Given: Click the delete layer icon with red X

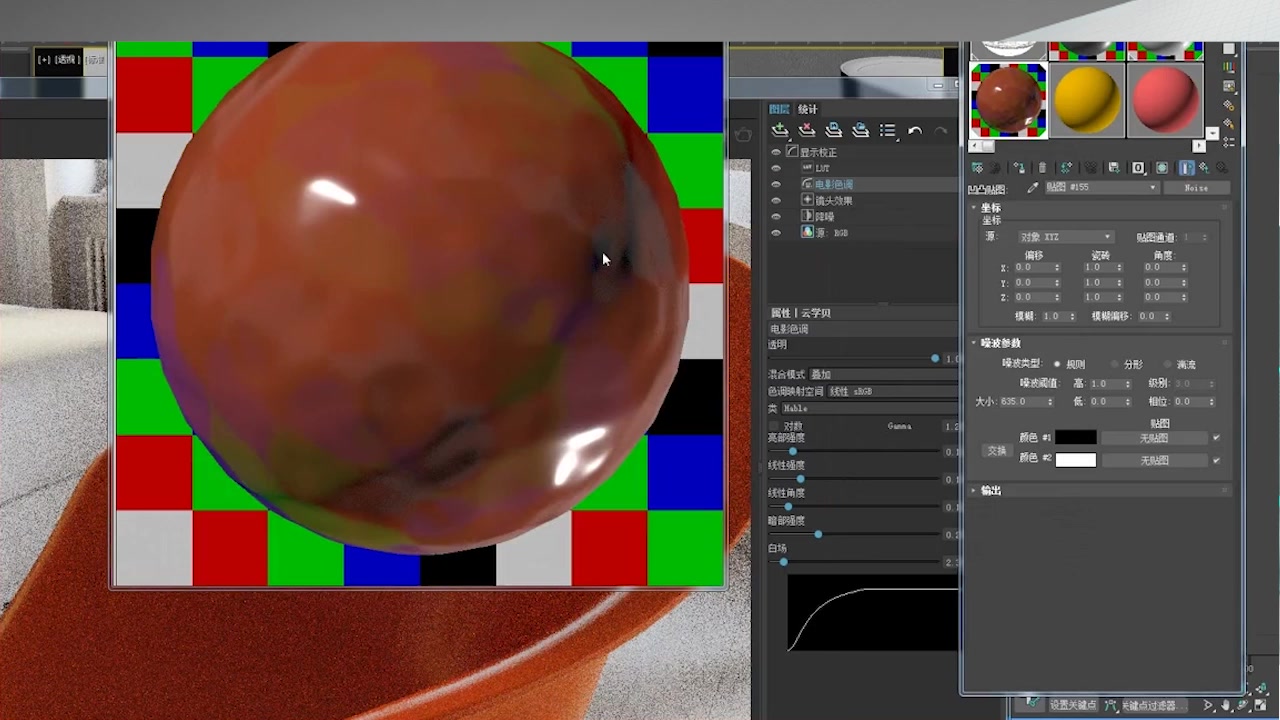Looking at the screenshot, I should click(807, 130).
